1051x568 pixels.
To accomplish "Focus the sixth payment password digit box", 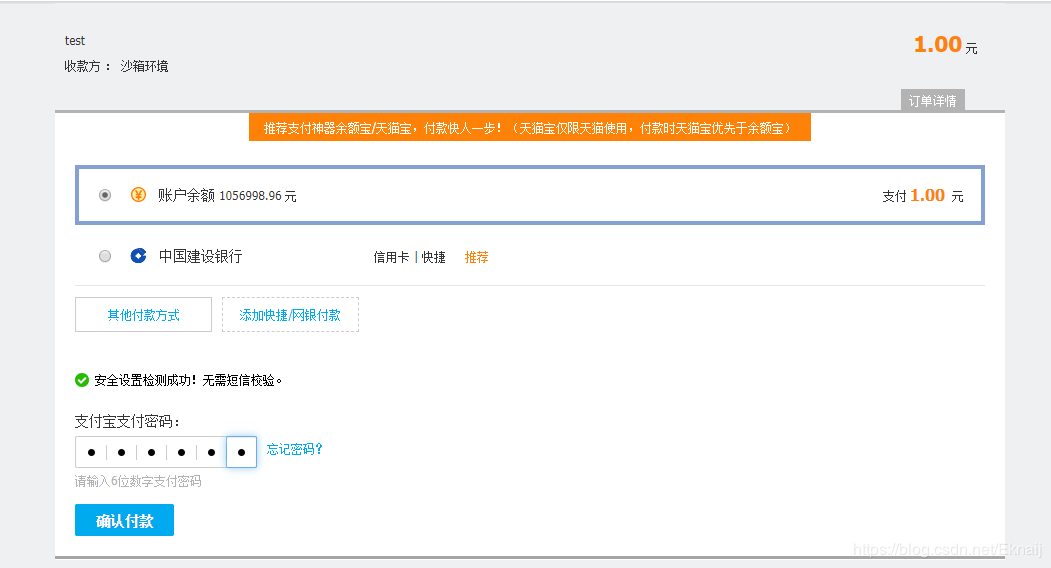I will (x=241, y=453).
